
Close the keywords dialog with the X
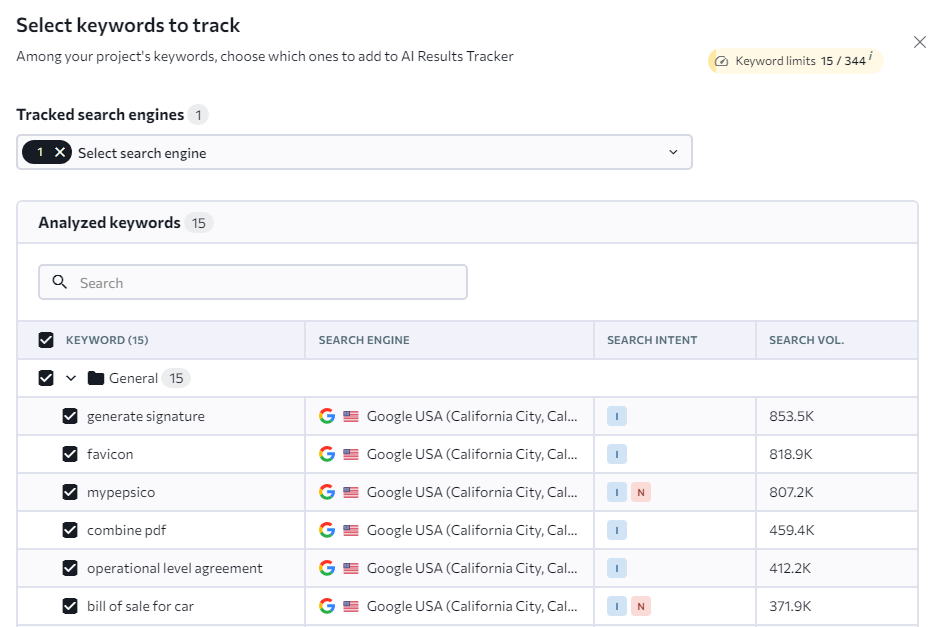click(x=919, y=42)
